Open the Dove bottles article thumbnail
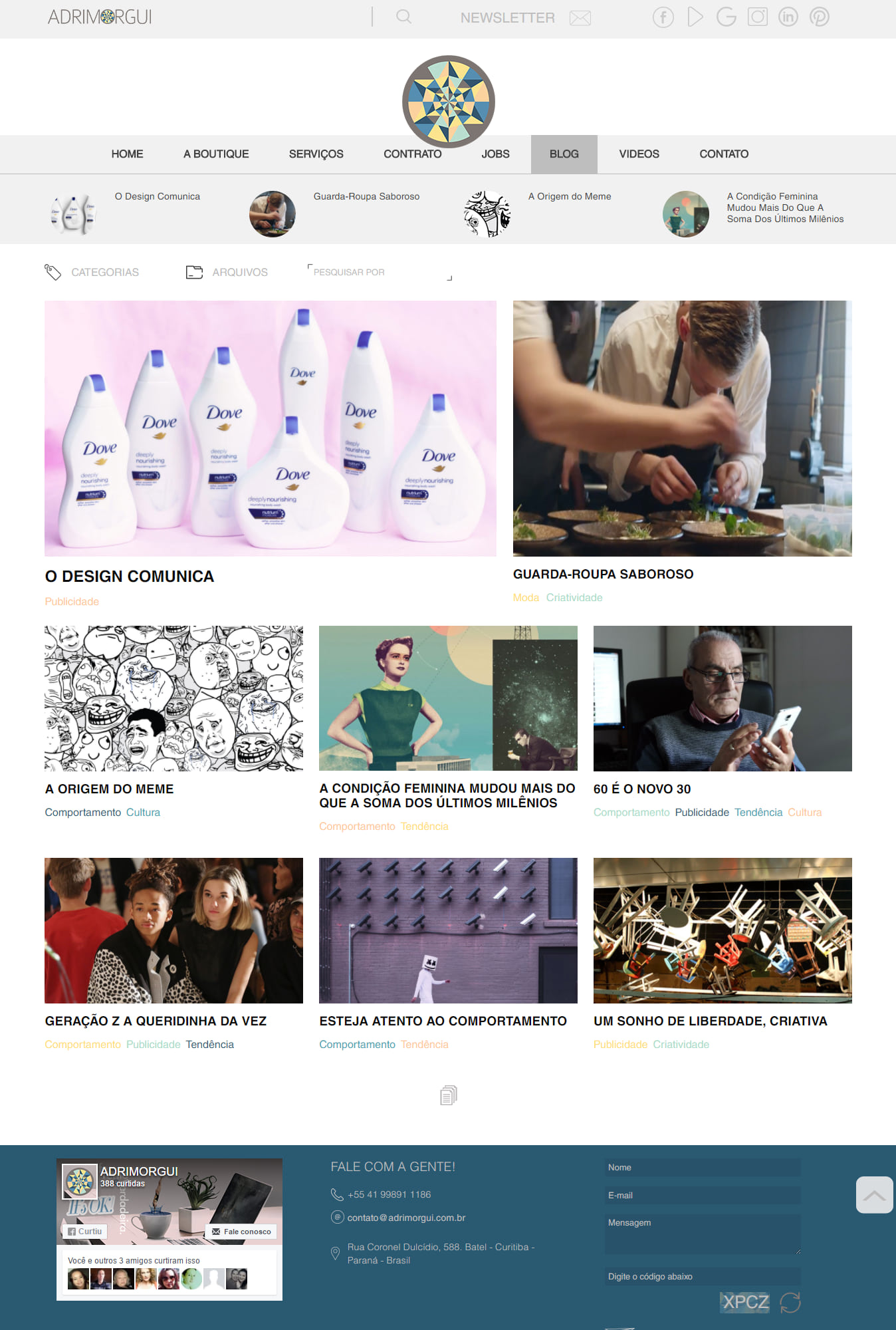 [271, 428]
